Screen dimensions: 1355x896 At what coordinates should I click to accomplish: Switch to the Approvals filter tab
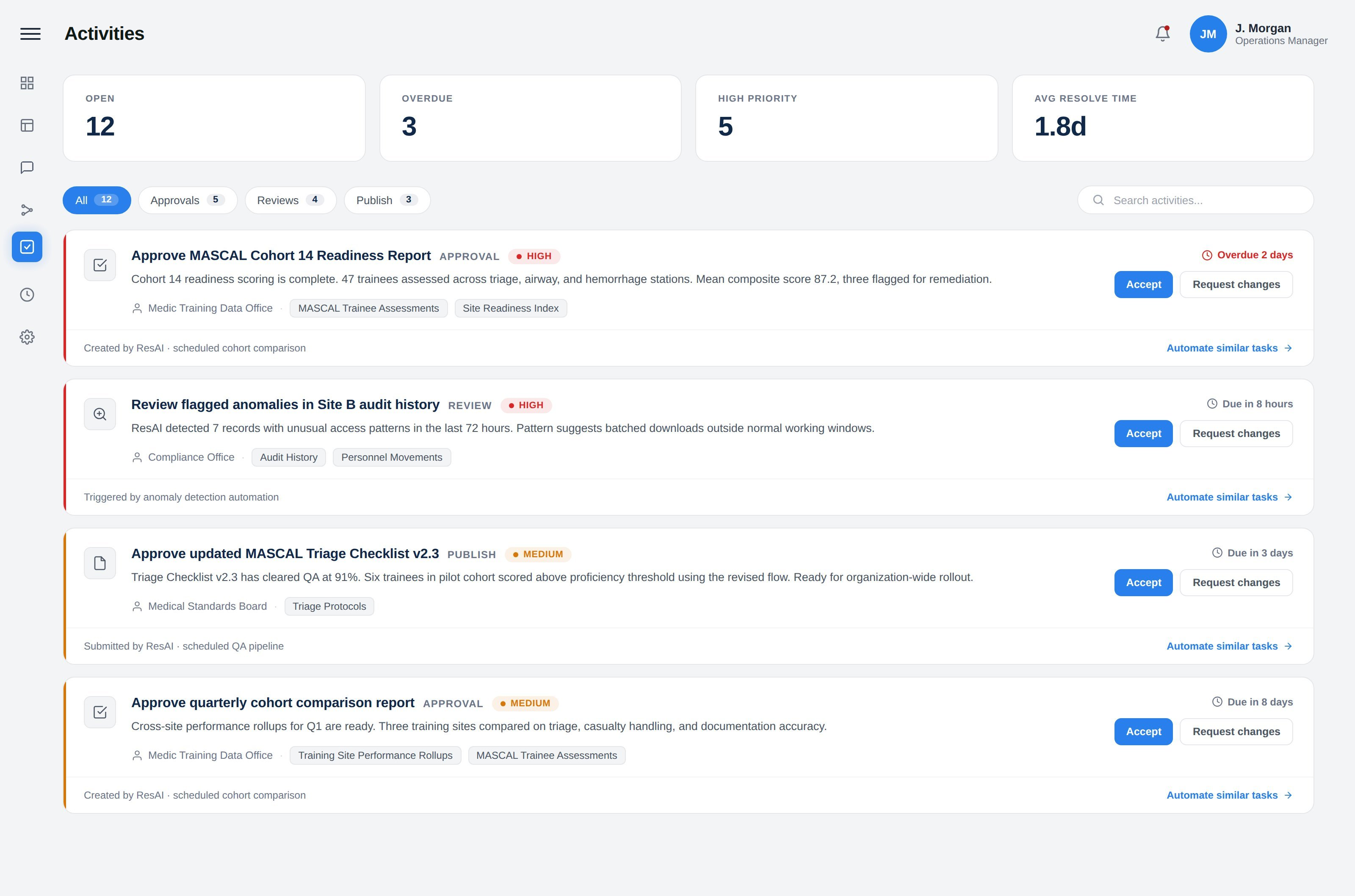[187, 200]
